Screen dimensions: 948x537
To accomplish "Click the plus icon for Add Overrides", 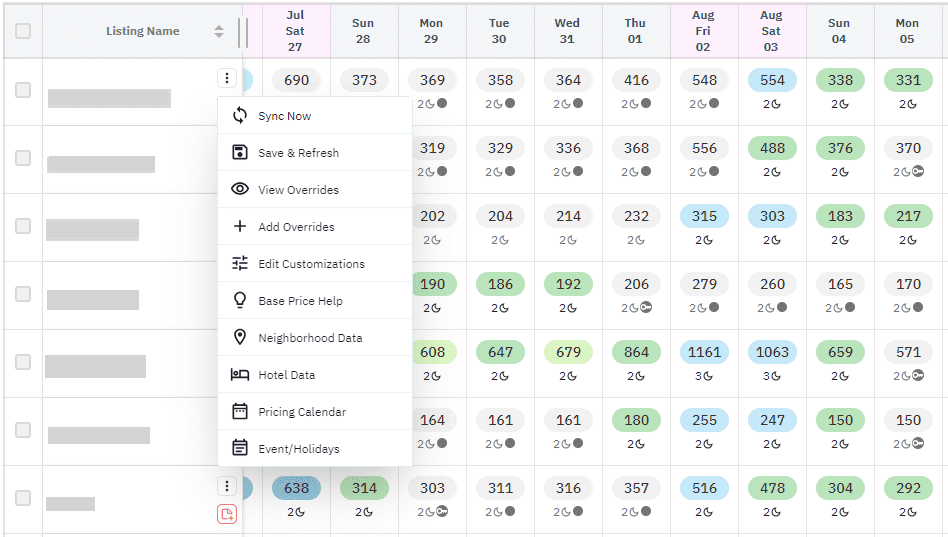I will [x=240, y=226].
